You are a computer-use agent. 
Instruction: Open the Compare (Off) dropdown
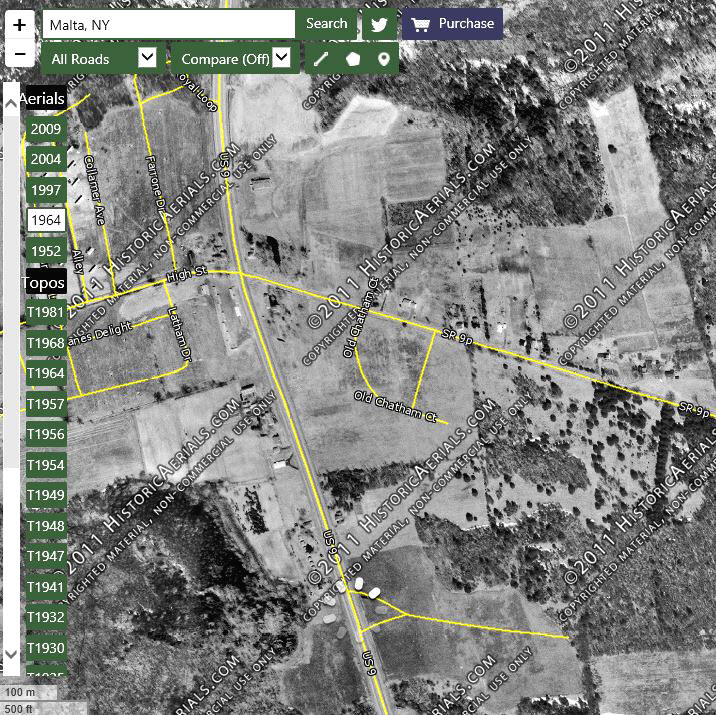235,59
